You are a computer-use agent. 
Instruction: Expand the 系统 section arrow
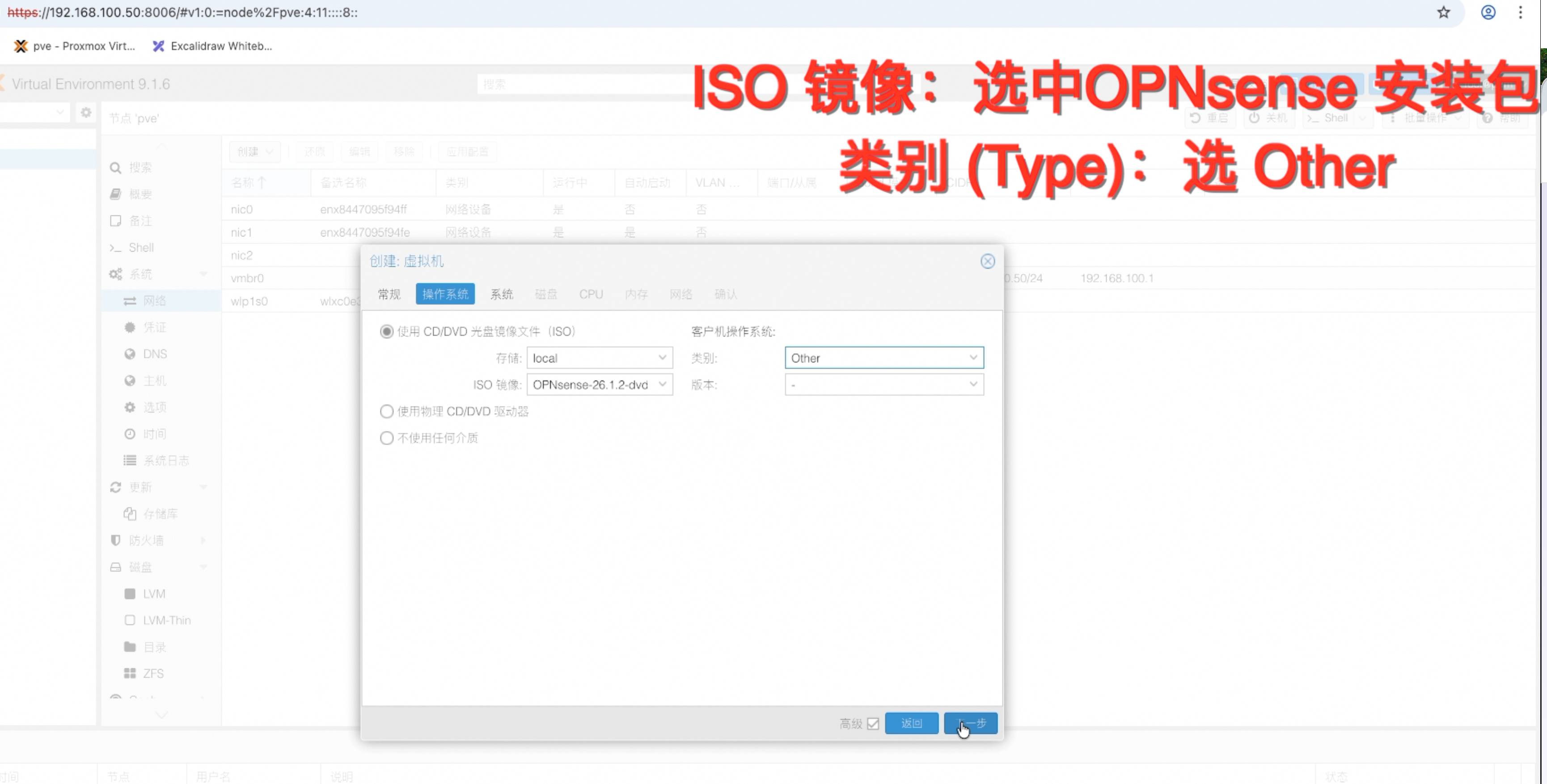[203, 274]
